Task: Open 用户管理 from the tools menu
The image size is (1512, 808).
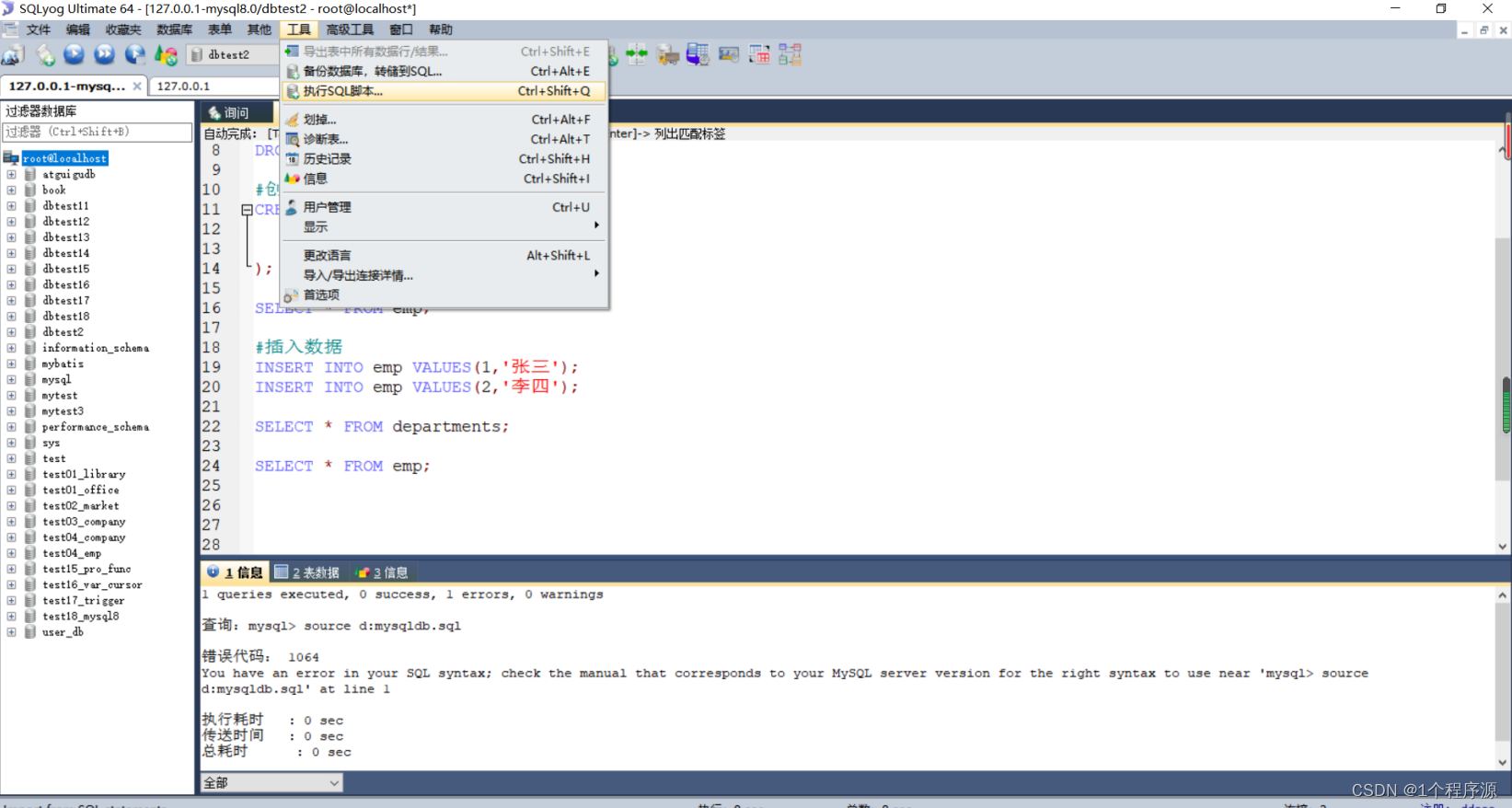Action: [x=444, y=207]
